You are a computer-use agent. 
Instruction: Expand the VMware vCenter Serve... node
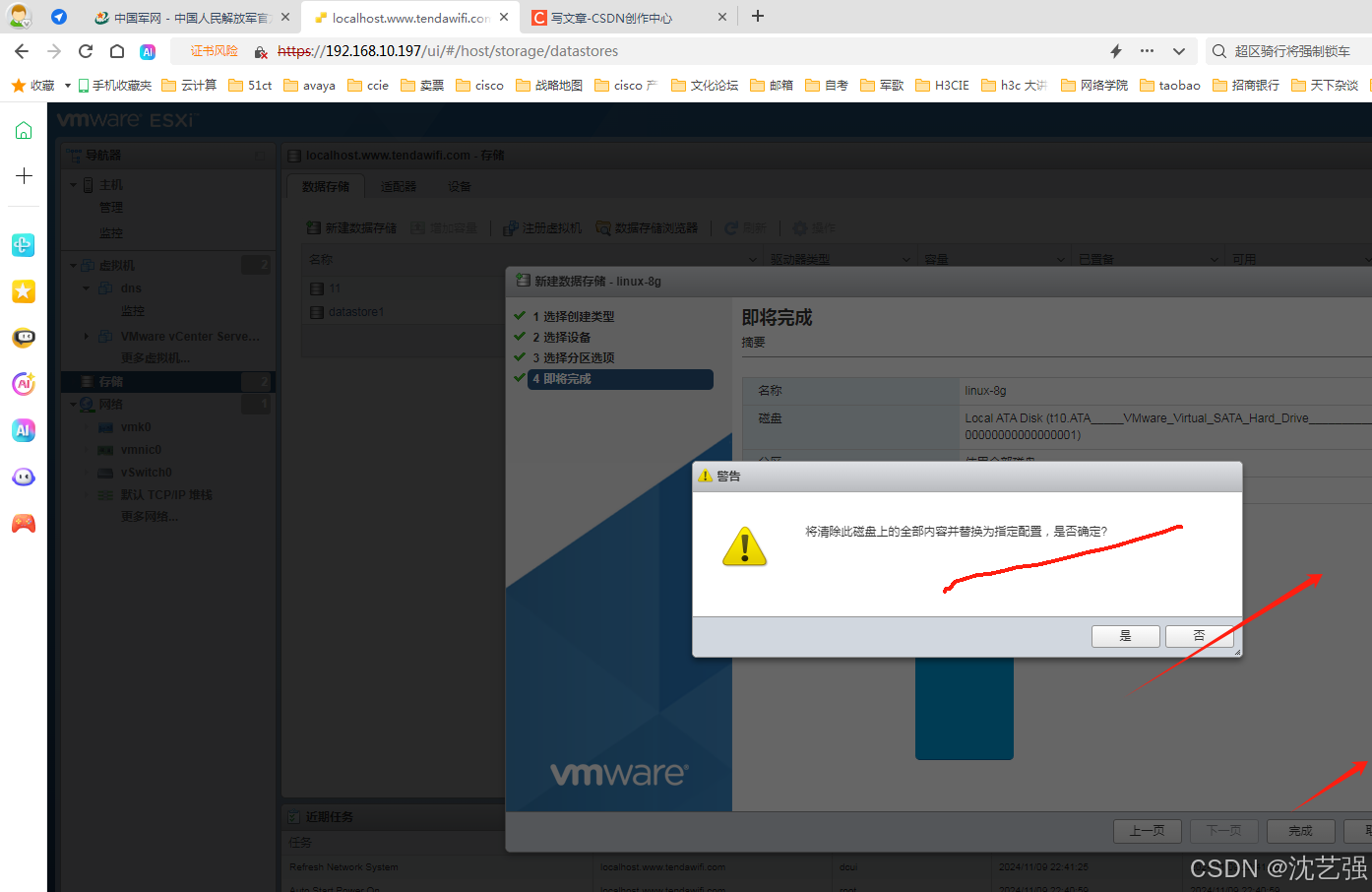(87, 337)
